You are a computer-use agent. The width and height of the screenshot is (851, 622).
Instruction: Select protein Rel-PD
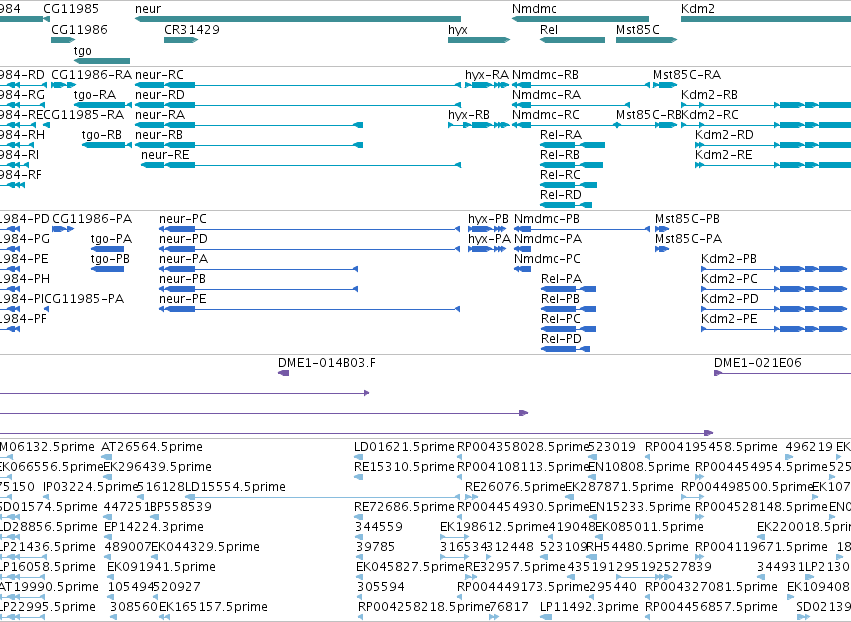tap(561, 340)
